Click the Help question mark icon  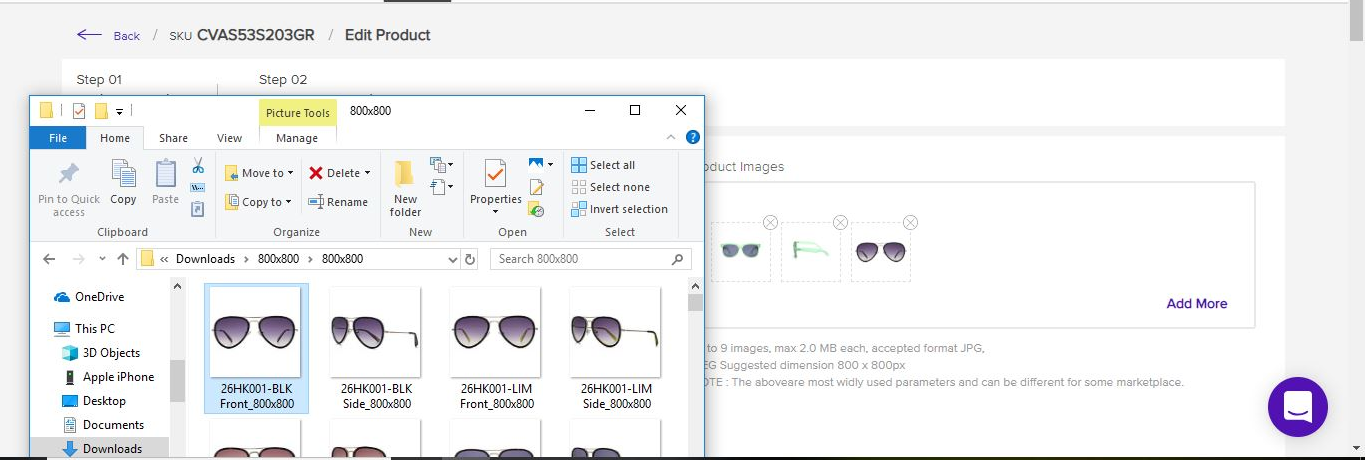tap(692, 138)
